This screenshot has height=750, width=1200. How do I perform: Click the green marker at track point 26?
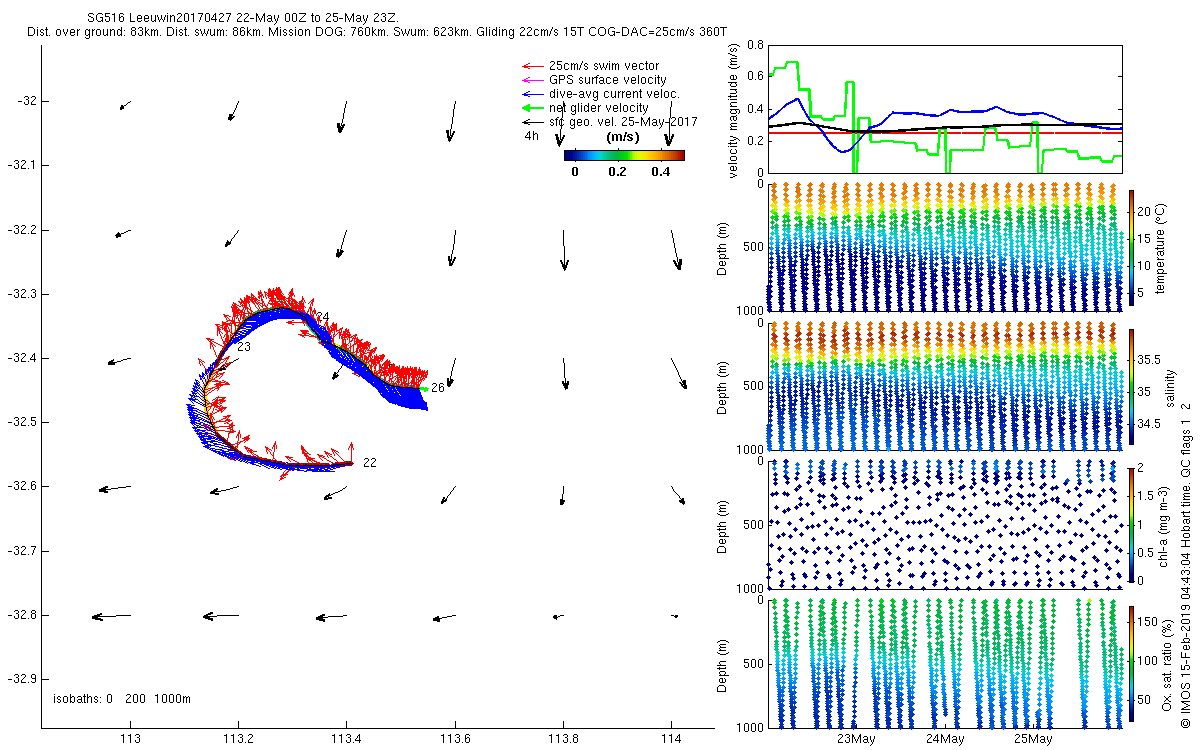pyautogui.click(x=424, y=388)
